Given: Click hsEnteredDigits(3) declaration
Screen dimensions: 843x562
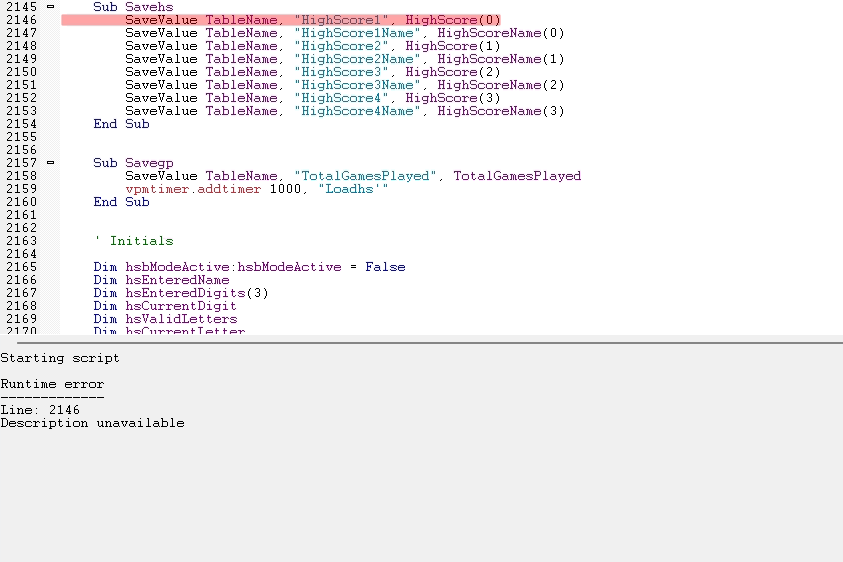Looking at the screenshot, I should pyautogui.click(x=197, y=293).
